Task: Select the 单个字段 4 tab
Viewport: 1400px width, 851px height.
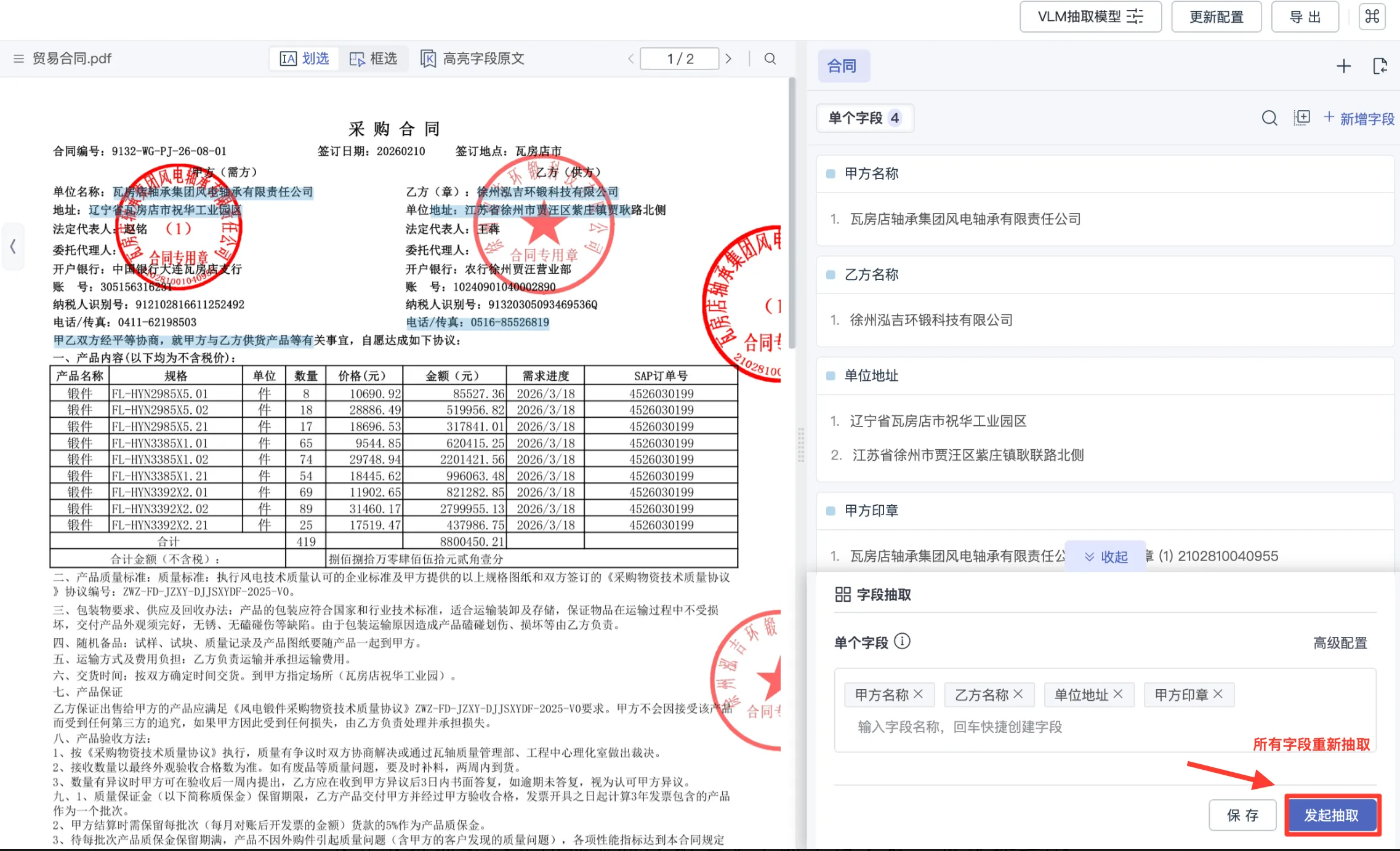Action: point(864,118)
